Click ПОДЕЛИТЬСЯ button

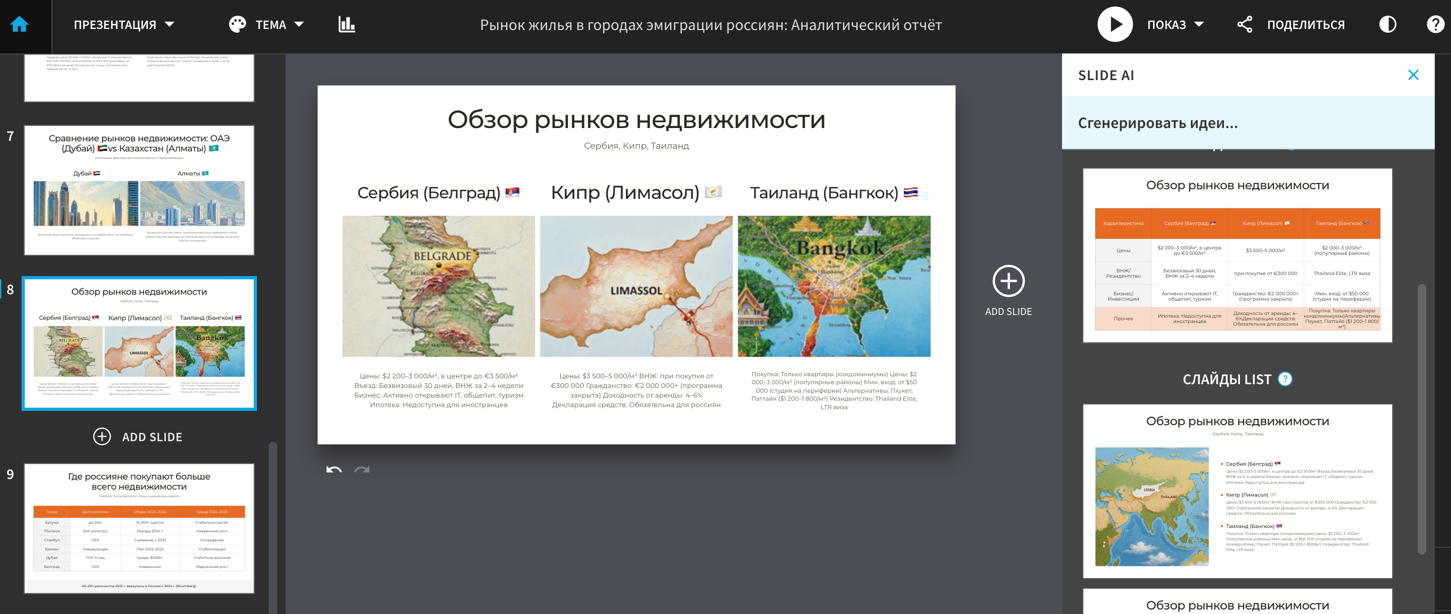pyautogui.click(x=1306, y=25)
